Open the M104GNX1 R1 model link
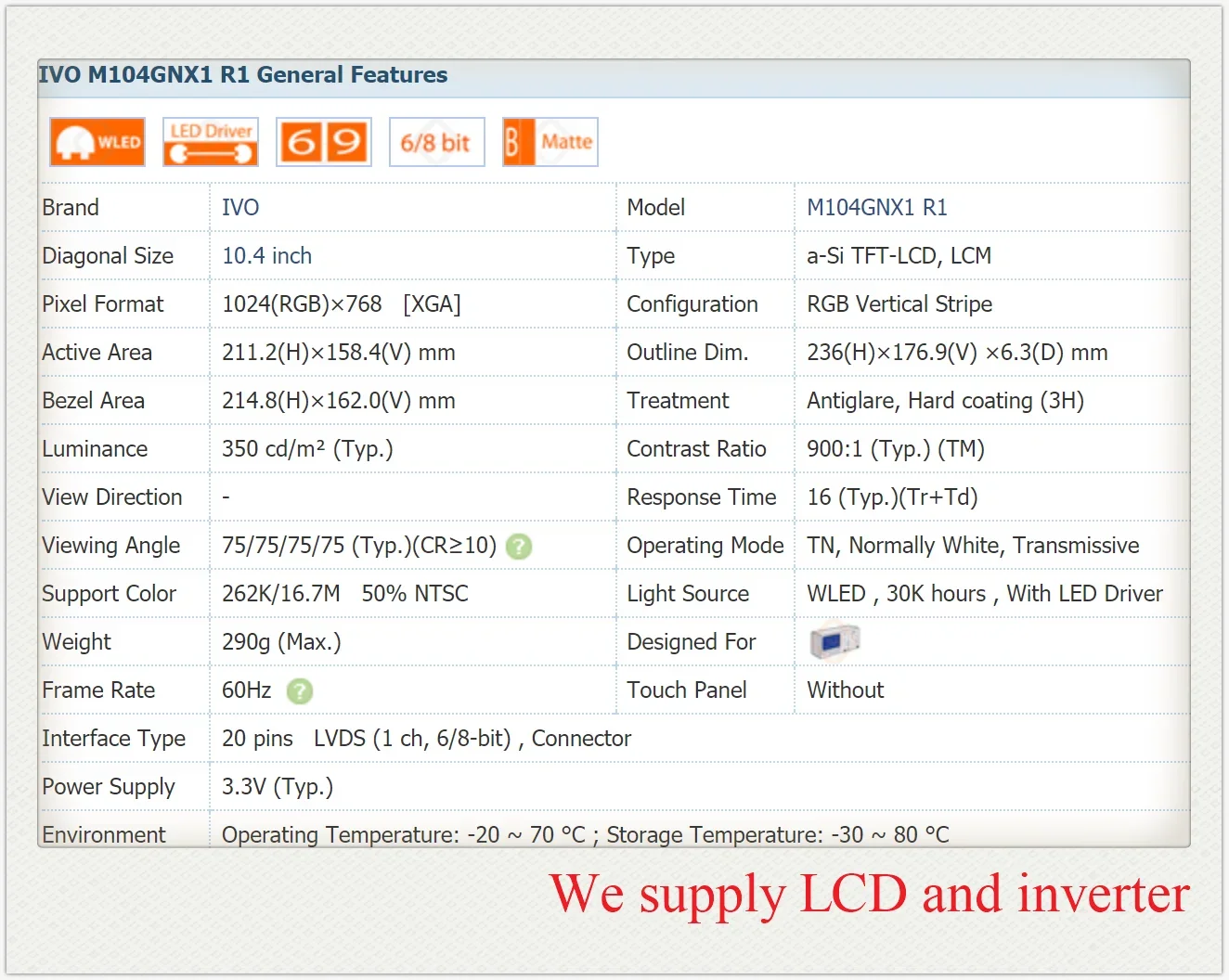 877,208
